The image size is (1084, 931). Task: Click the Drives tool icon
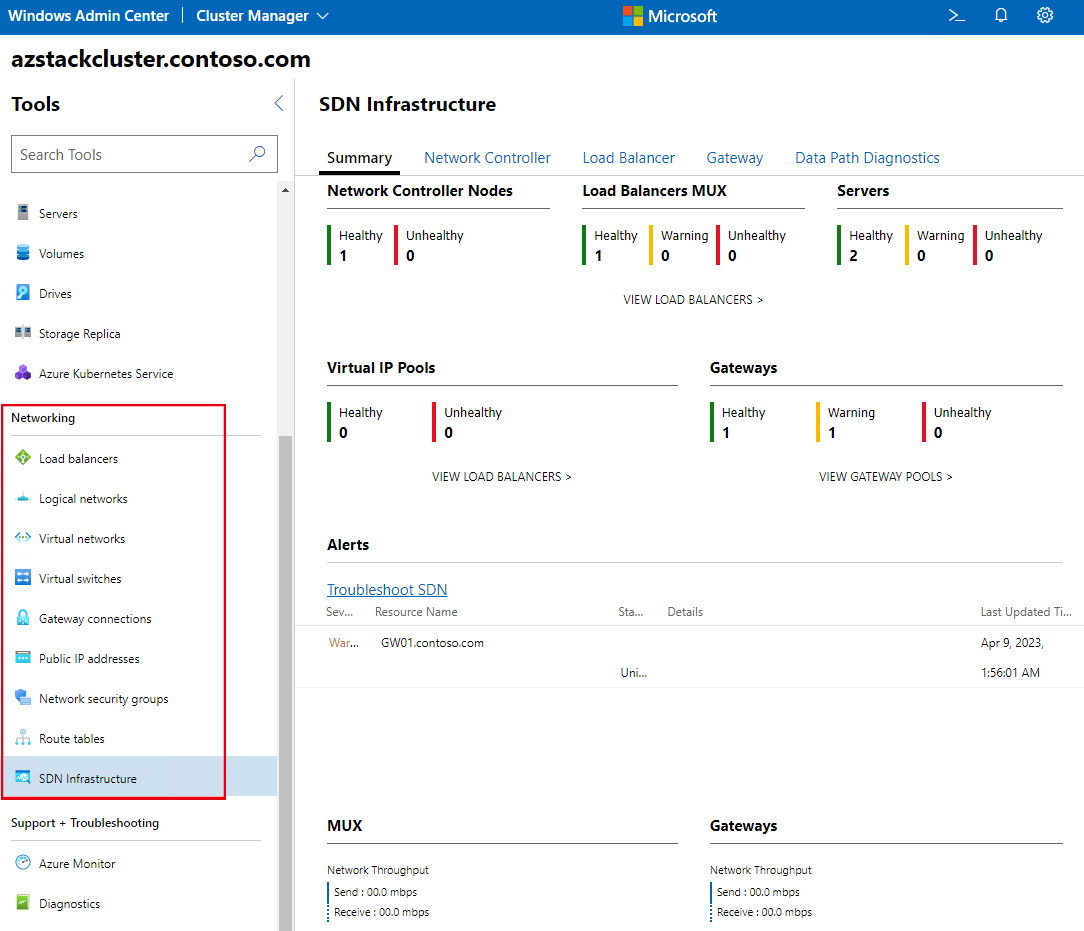point(23,293)
